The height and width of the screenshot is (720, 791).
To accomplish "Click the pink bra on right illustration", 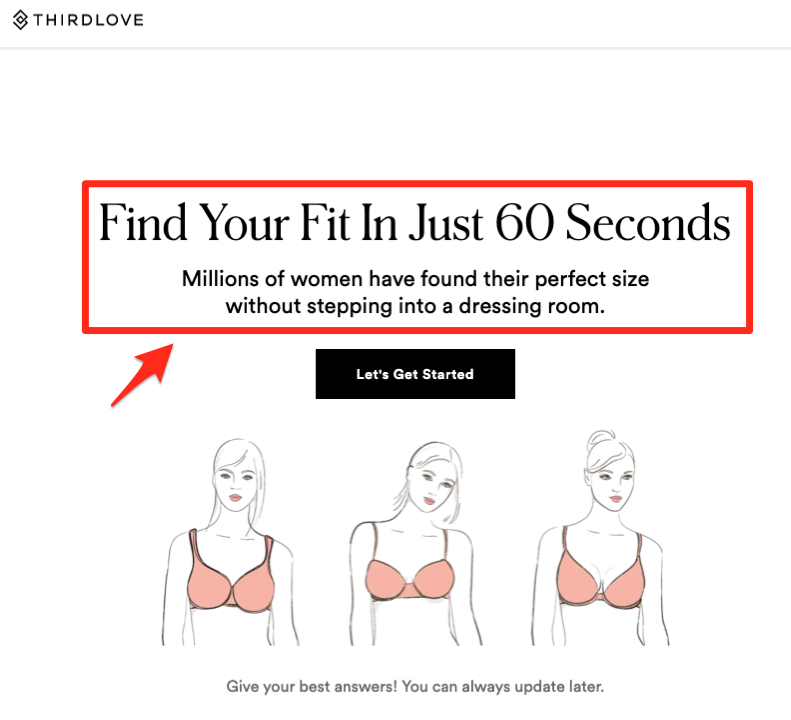I will point(601,574).
